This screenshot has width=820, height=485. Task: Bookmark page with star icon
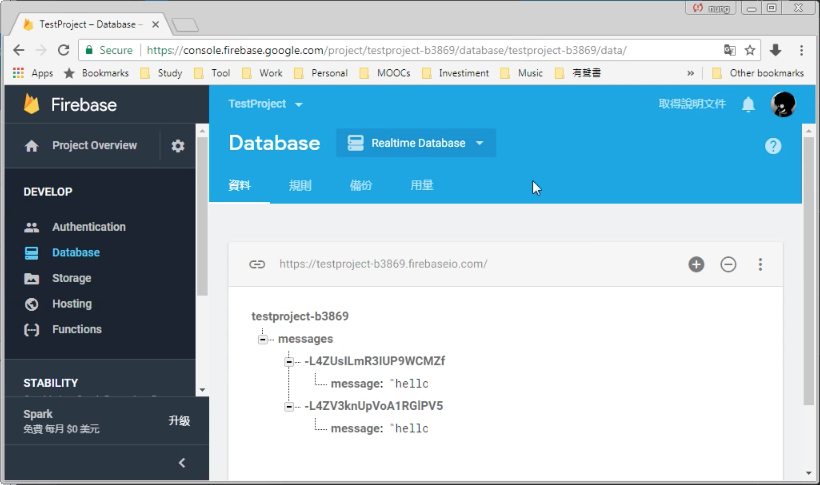point(750,50)
